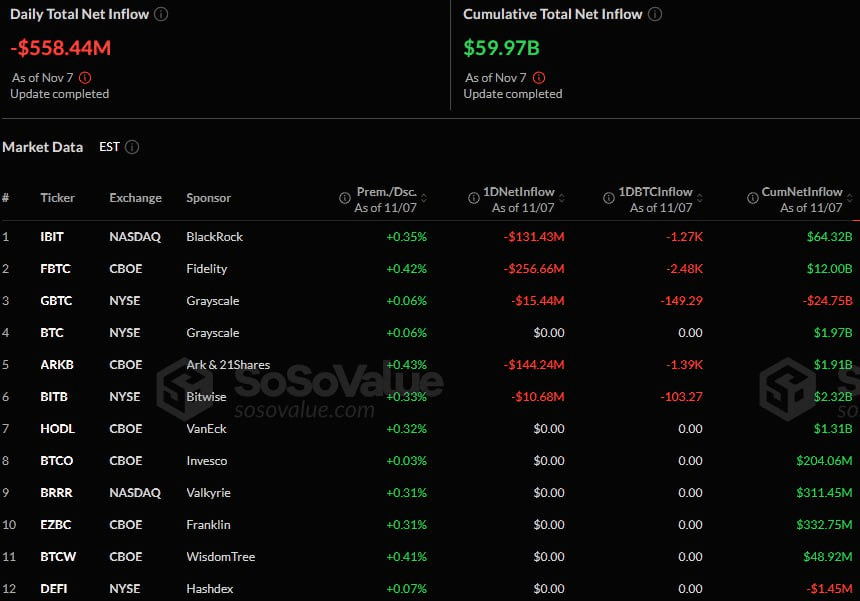
Task: Select the Market Data section header
Action: click(x=43, y=146)
